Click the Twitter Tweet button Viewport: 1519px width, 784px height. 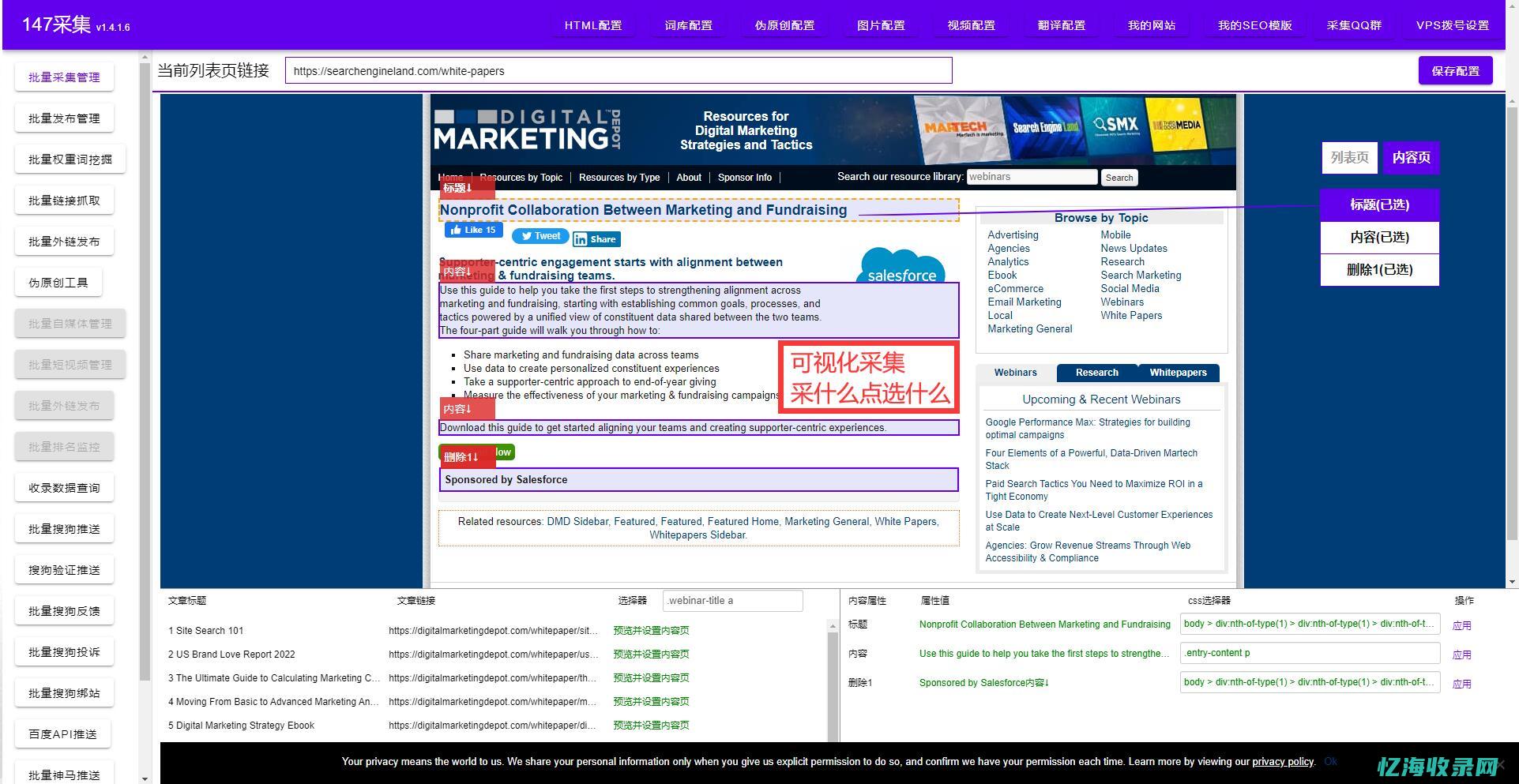tap(540, 236)
